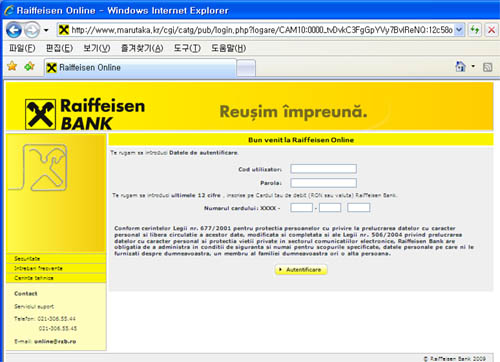Focus the Cod utilizator input field
The image size is (500, 362).
tap(323, 169)
